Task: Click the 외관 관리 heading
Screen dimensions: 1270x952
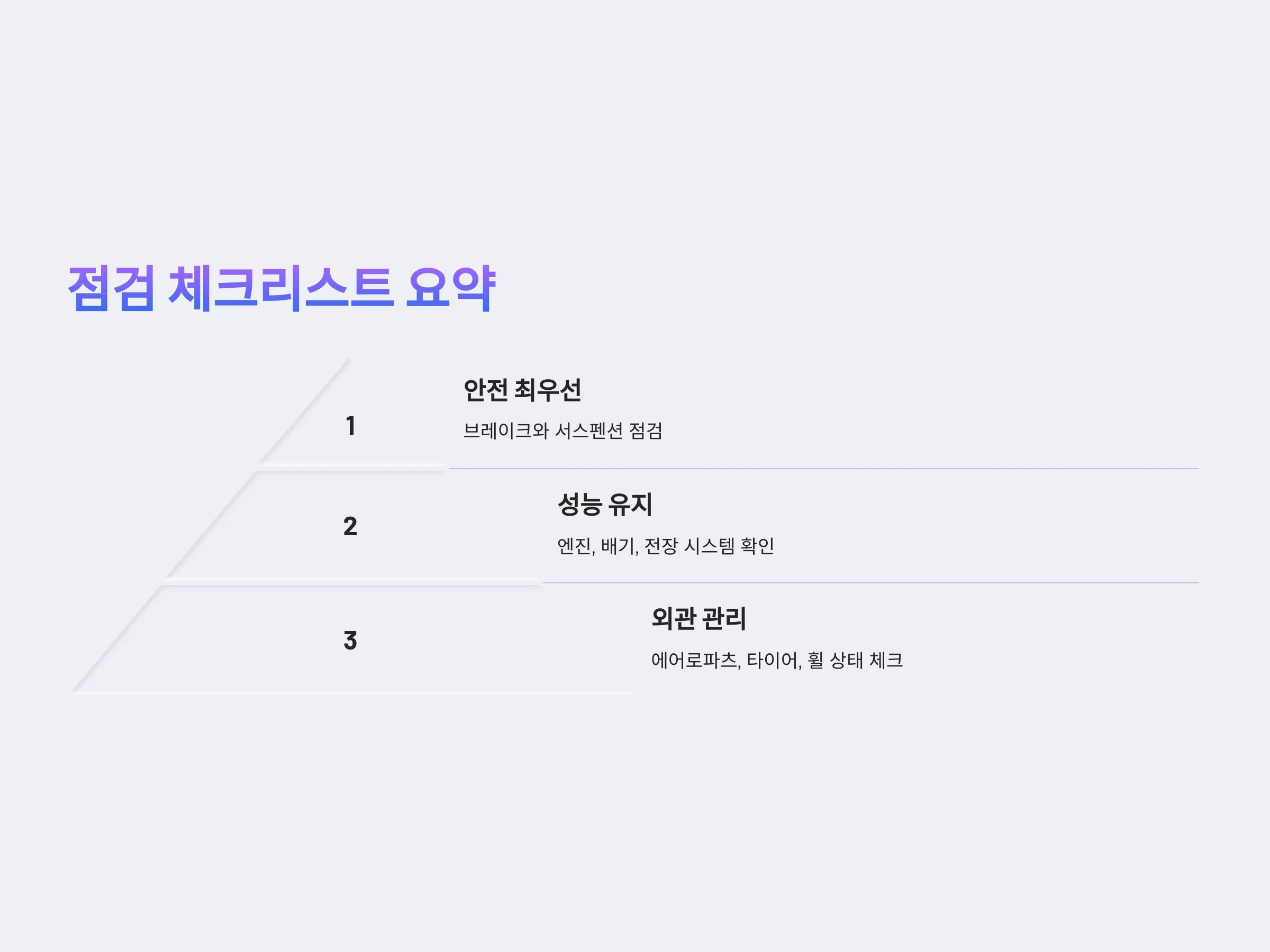Action: click(x=698, y=619)
